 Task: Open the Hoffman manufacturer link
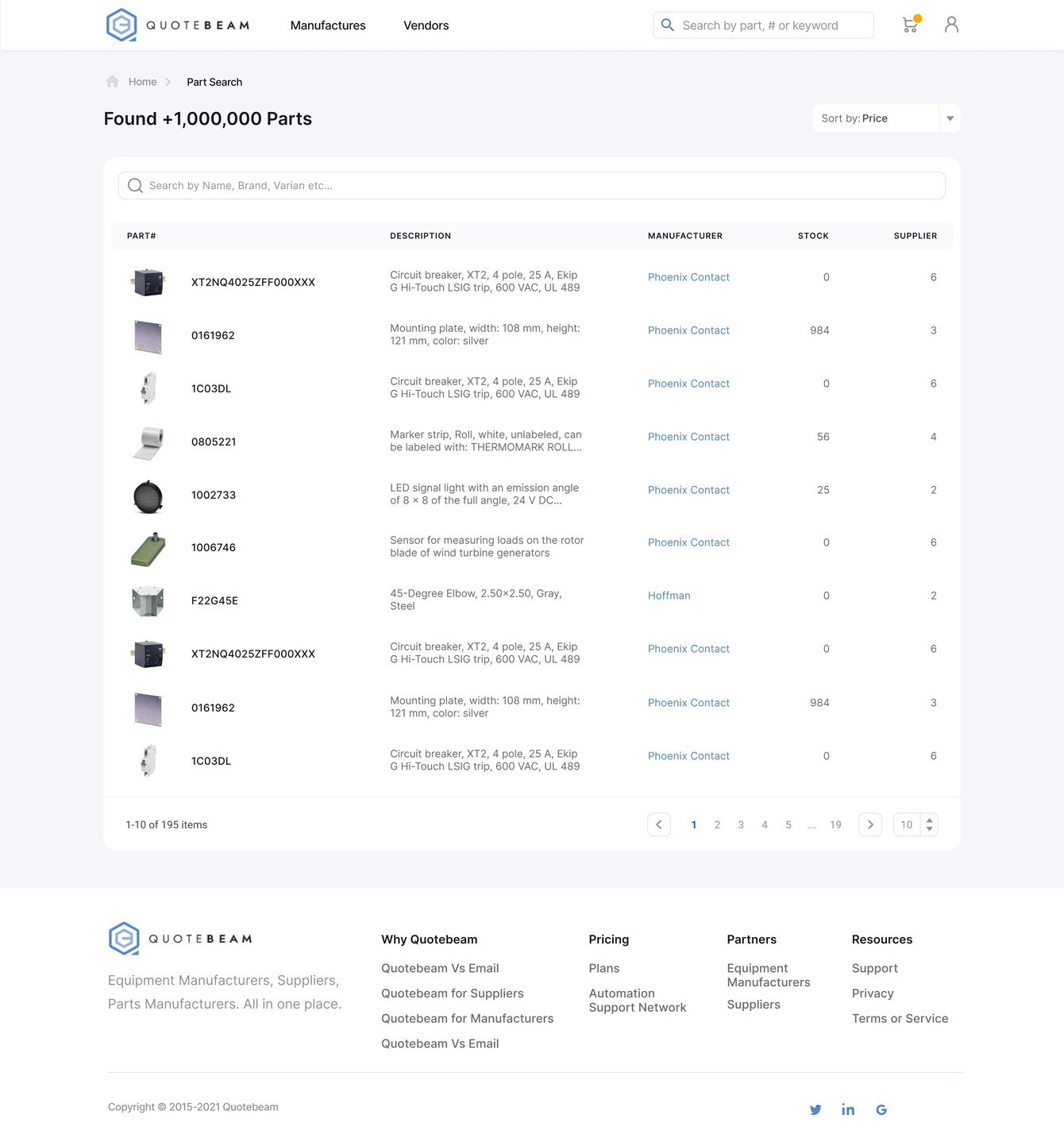[x=669, y=596]
